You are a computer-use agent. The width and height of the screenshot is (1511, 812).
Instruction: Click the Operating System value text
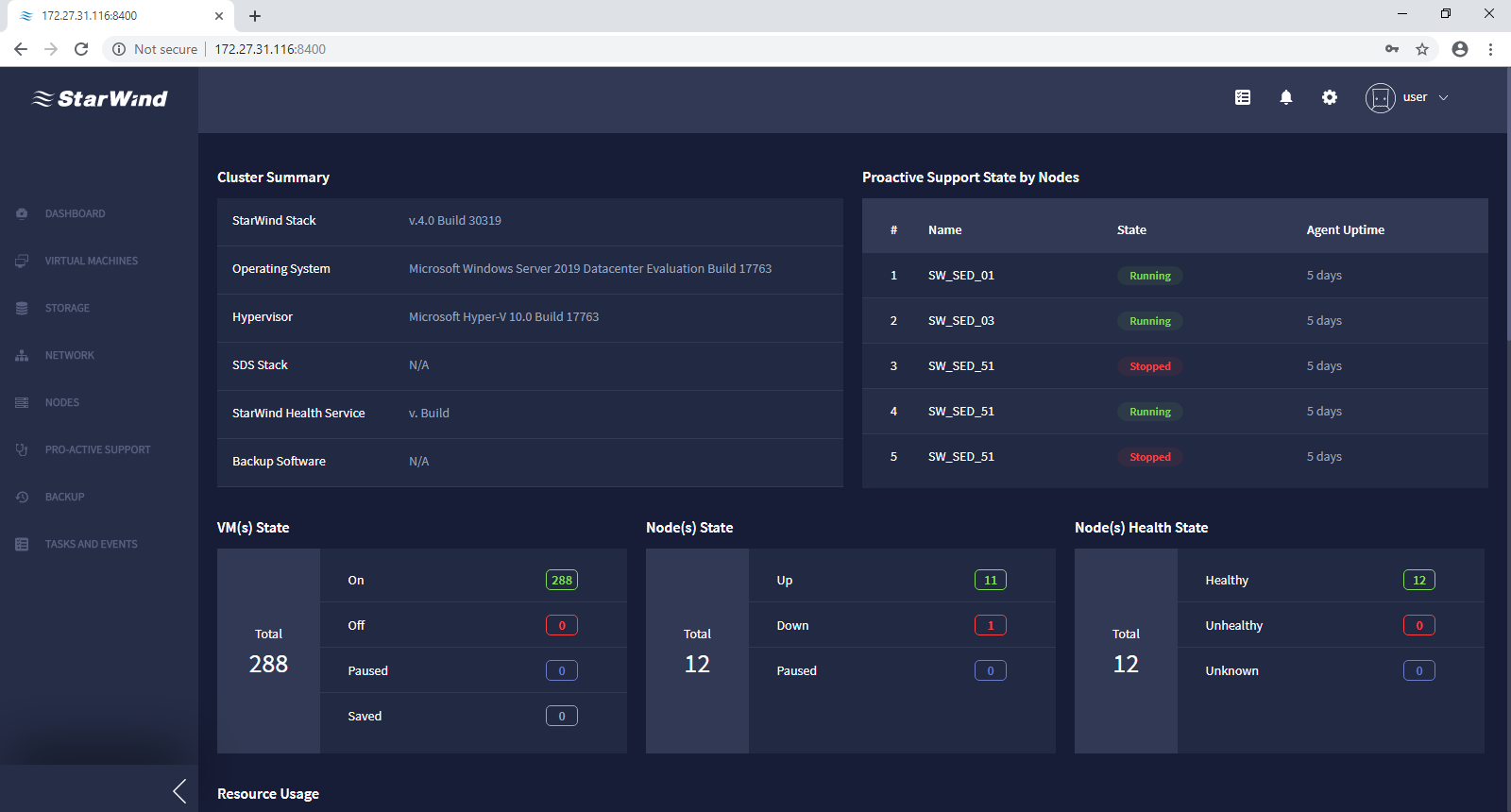pos(590,269)
